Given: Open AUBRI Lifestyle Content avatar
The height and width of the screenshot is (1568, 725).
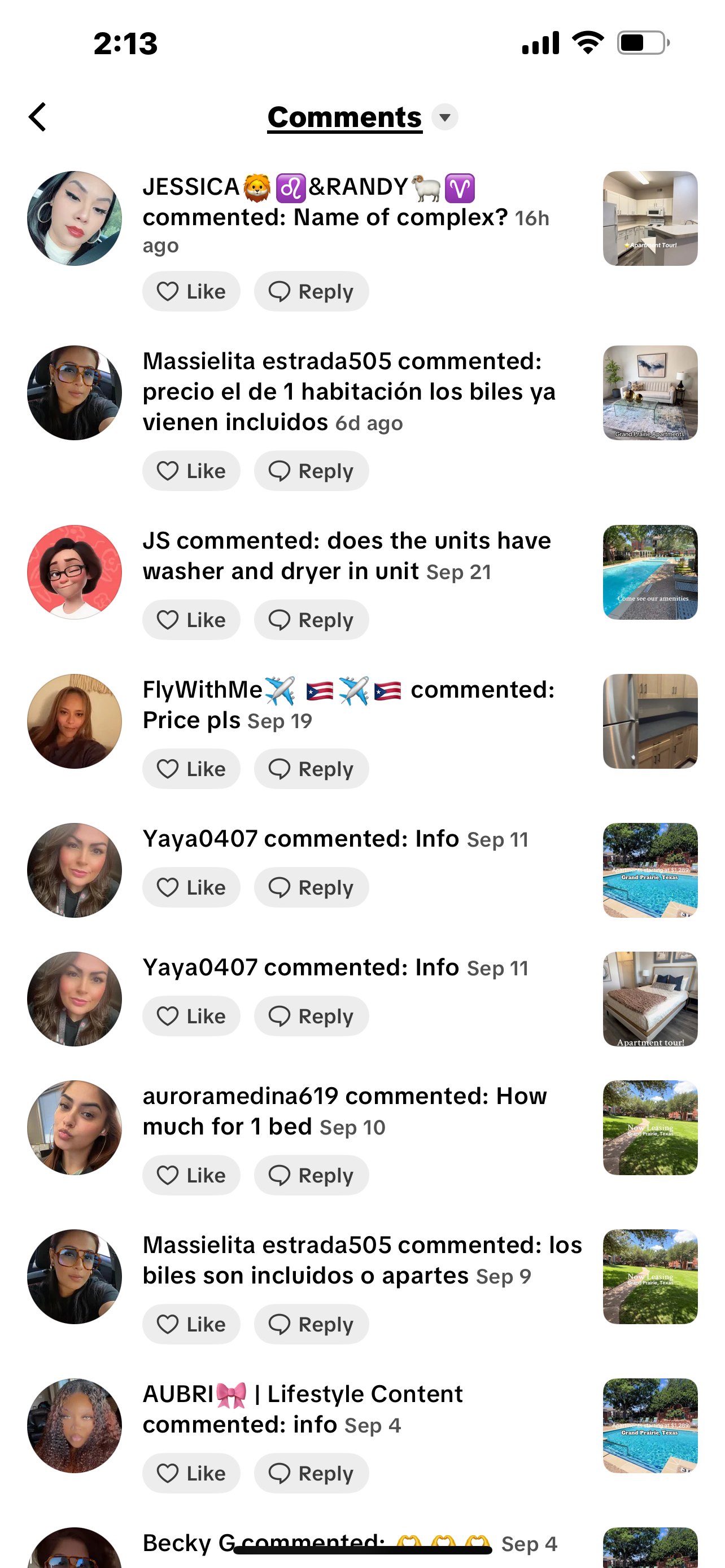Looking at the screenshot, I should coord(75,1426).
